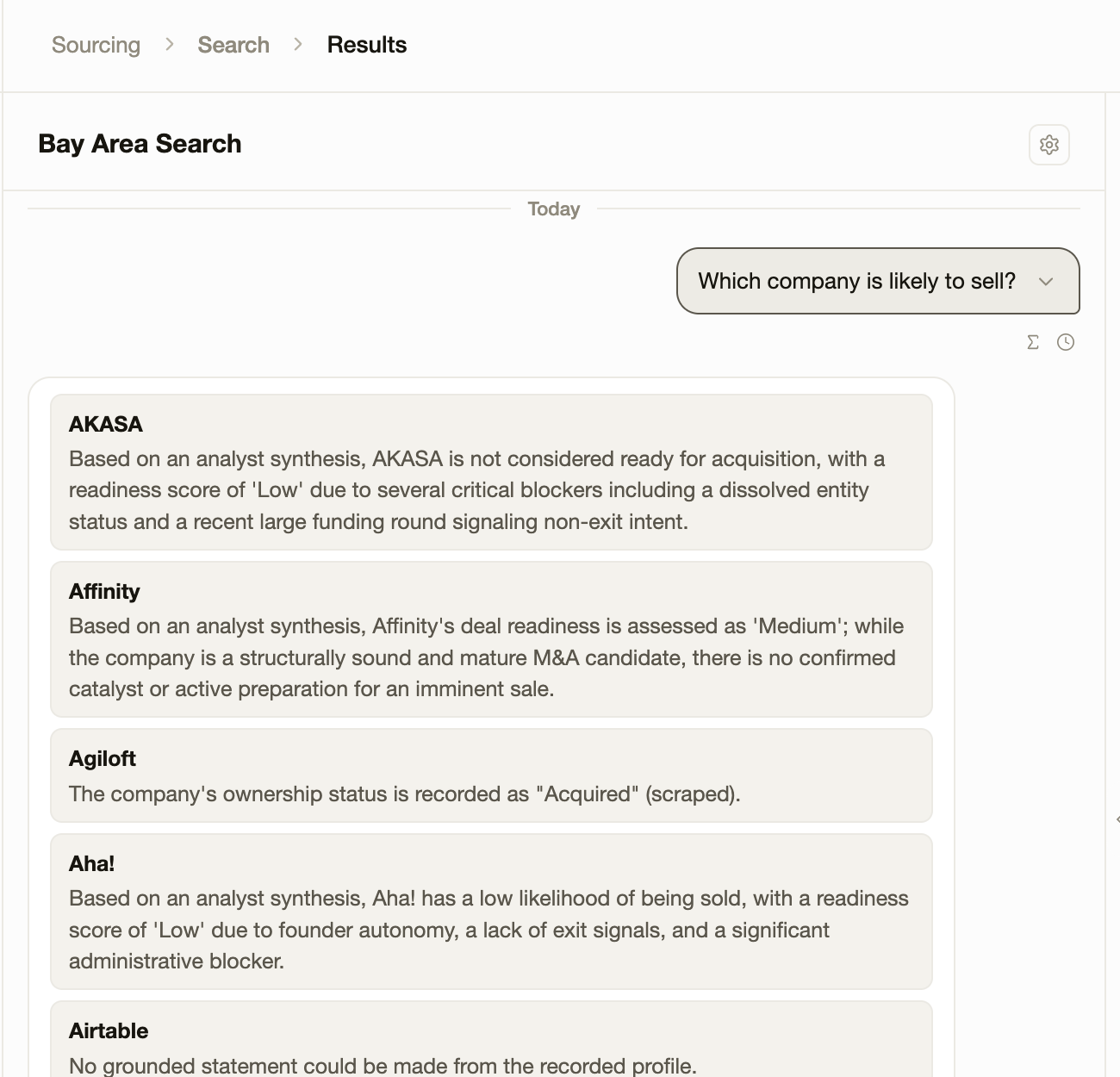Select Results breadcrumb item
The image size is (1120, 1077).
point(367,45)
